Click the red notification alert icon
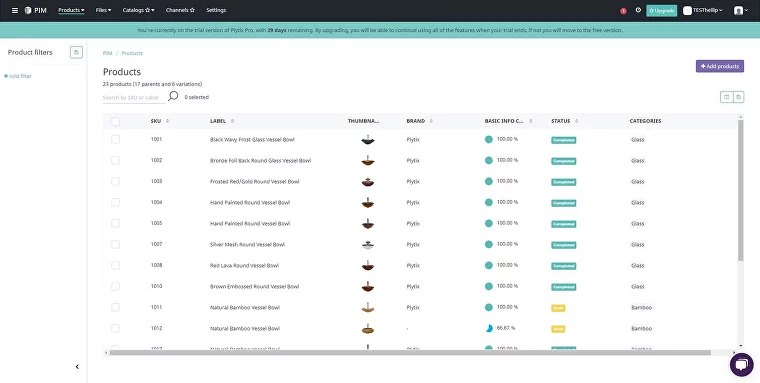Image resolution: width=760 pixels, height=383 pixels. point(623,11)
